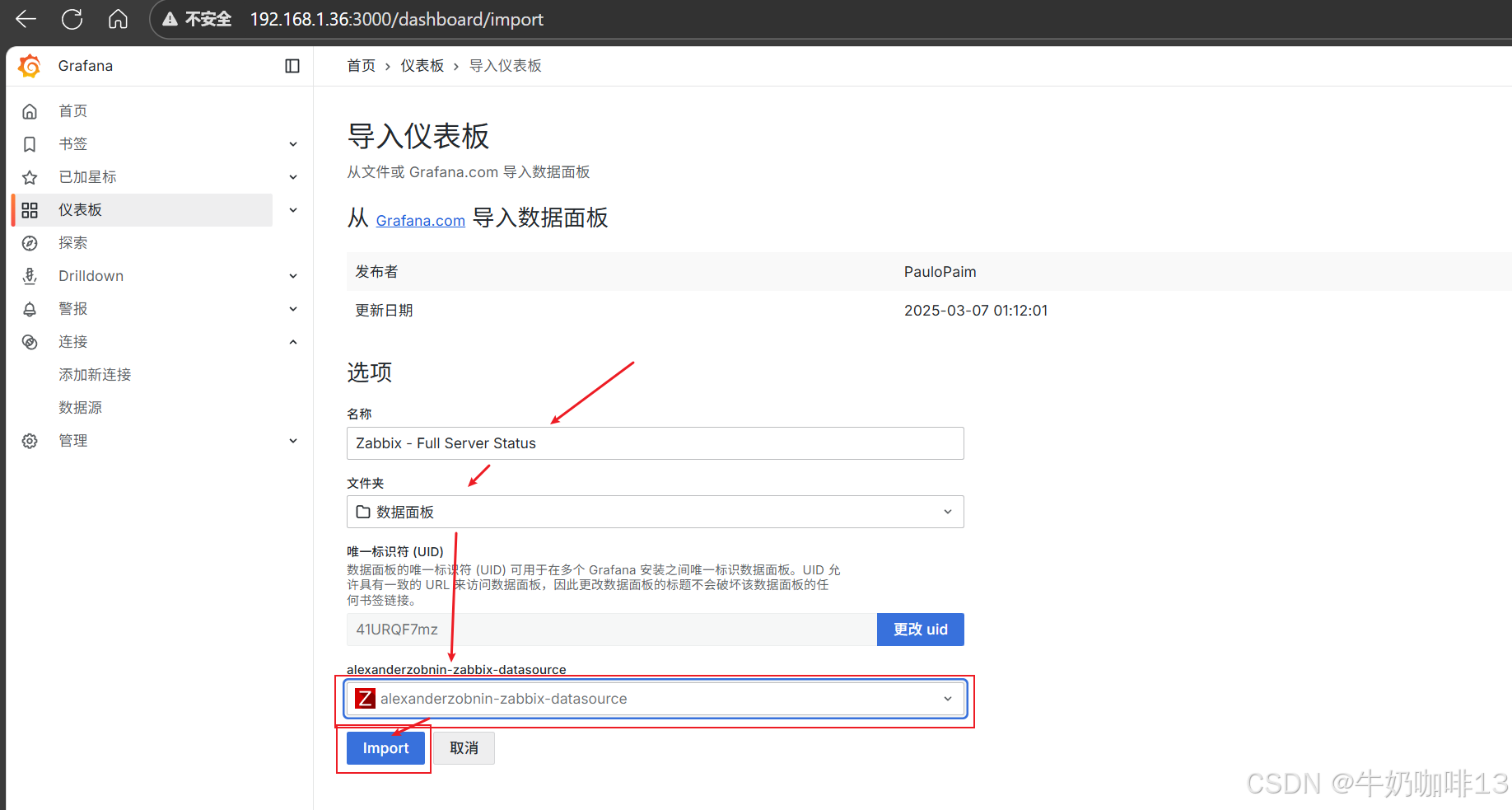Click the bookmark icon beside 书签
Image resolution: width=1512 pixels, height=810 pixels.
pyautogui.click(x=30, y=144)
